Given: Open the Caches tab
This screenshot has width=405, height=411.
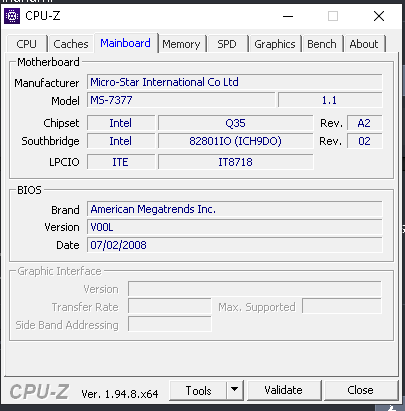Looking at the screenshot, I should point(71,44).
